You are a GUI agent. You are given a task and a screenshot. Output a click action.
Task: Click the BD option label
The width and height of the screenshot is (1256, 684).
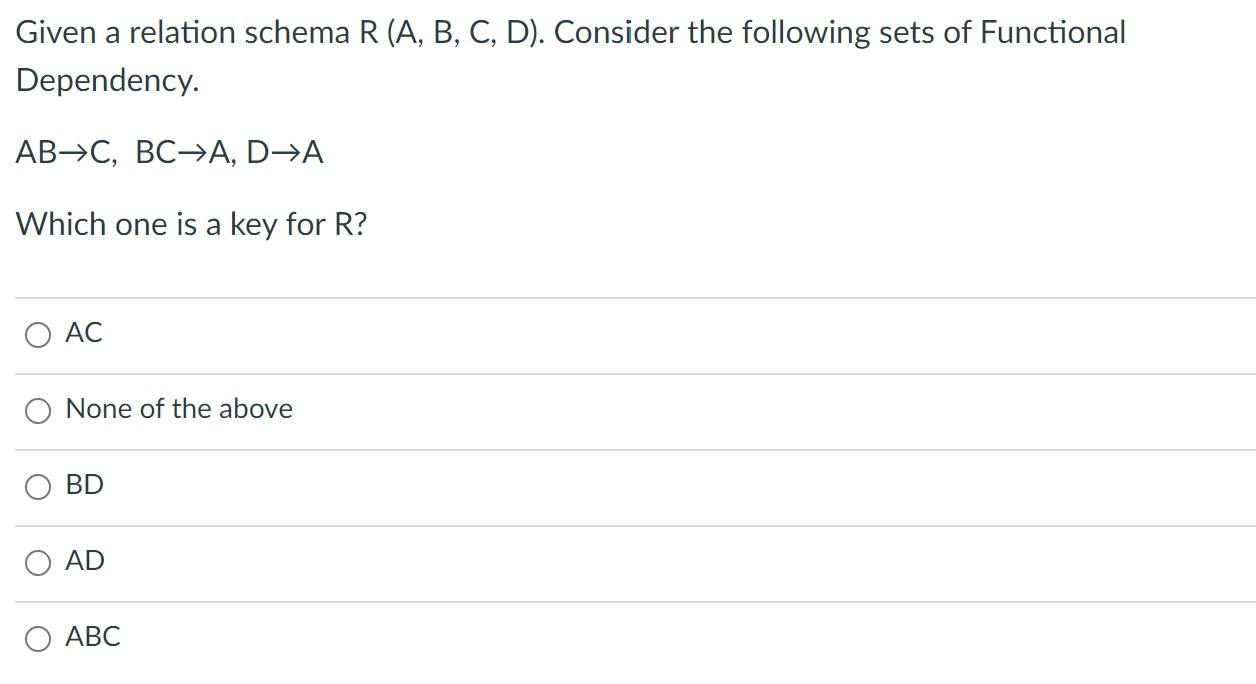click(x=84, y=485)
